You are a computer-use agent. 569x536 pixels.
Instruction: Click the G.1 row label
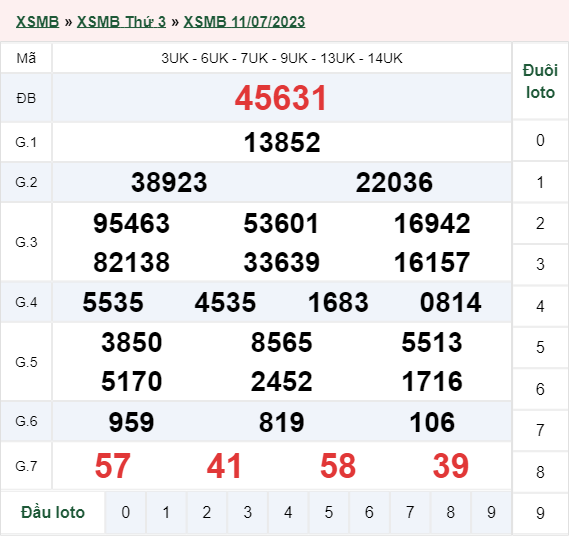click(x=26, y=142)
